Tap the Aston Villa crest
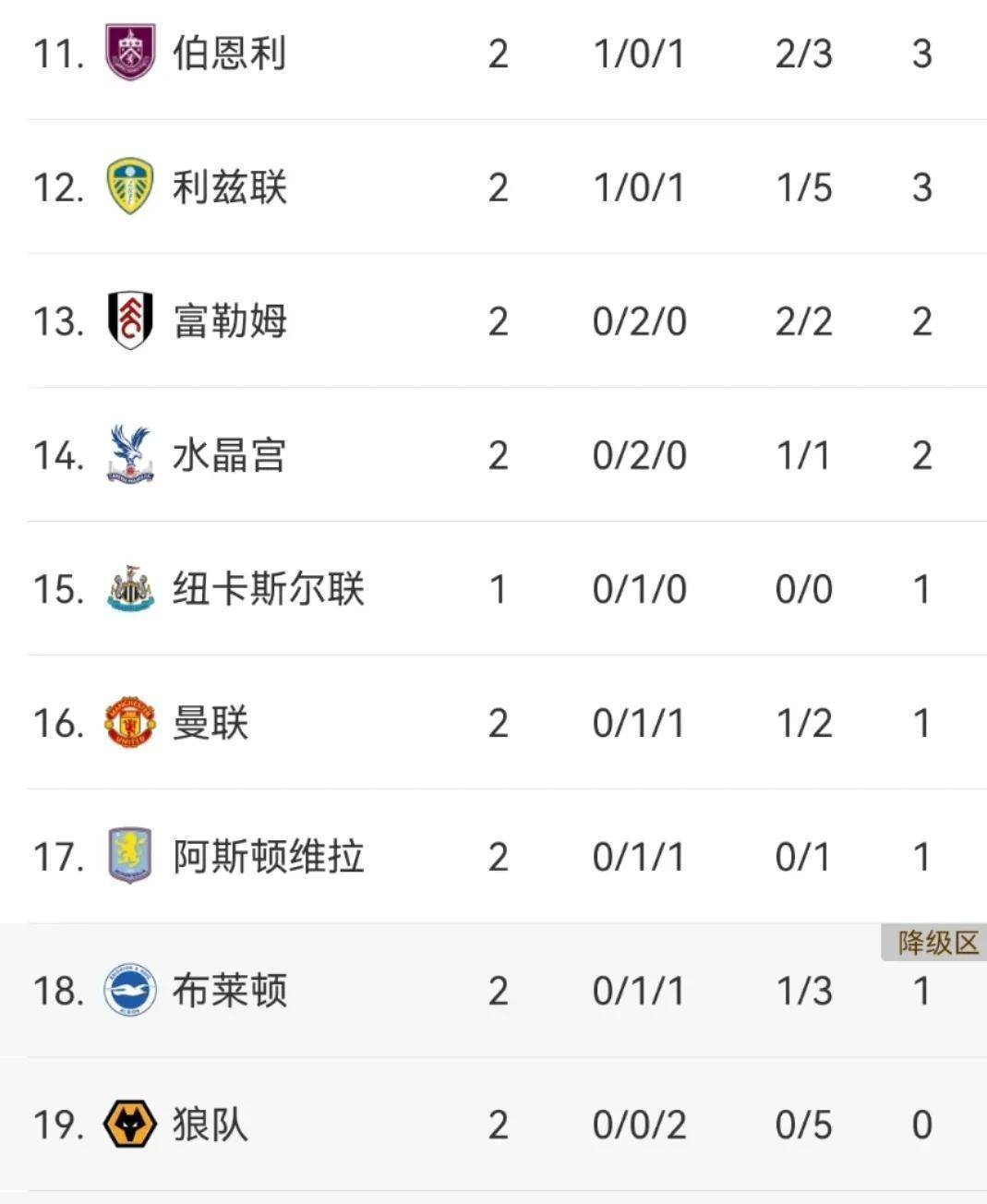The image size is (987, 1204). pyautogui.click(x=130, y=856)
